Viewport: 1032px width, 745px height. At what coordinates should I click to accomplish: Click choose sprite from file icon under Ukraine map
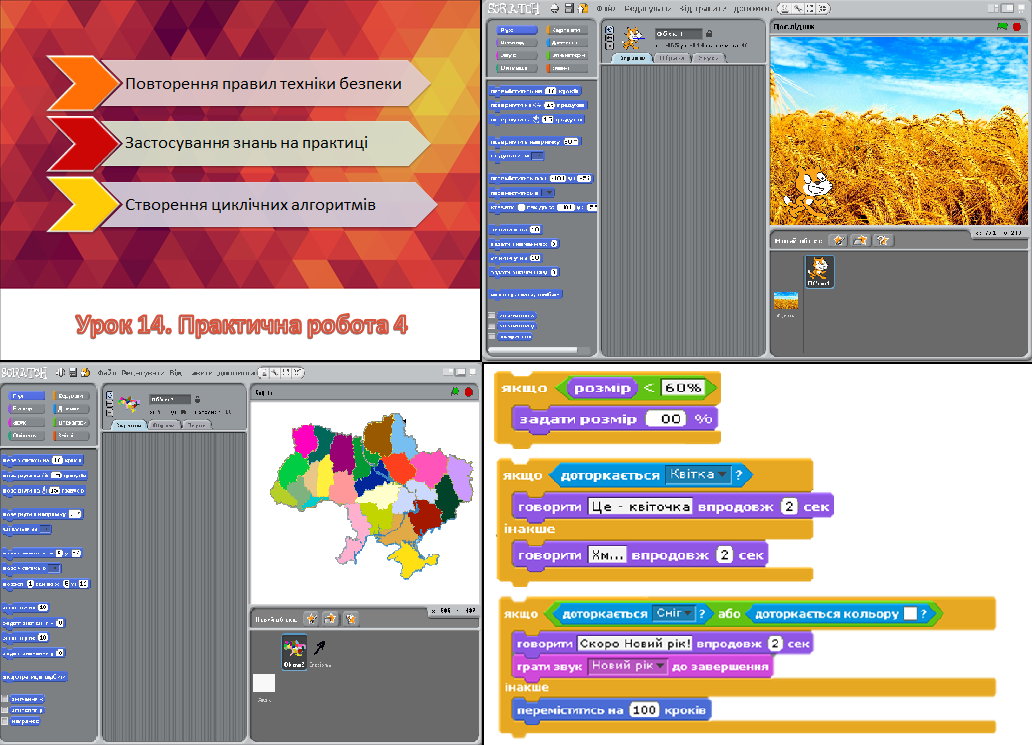point(330,619)
